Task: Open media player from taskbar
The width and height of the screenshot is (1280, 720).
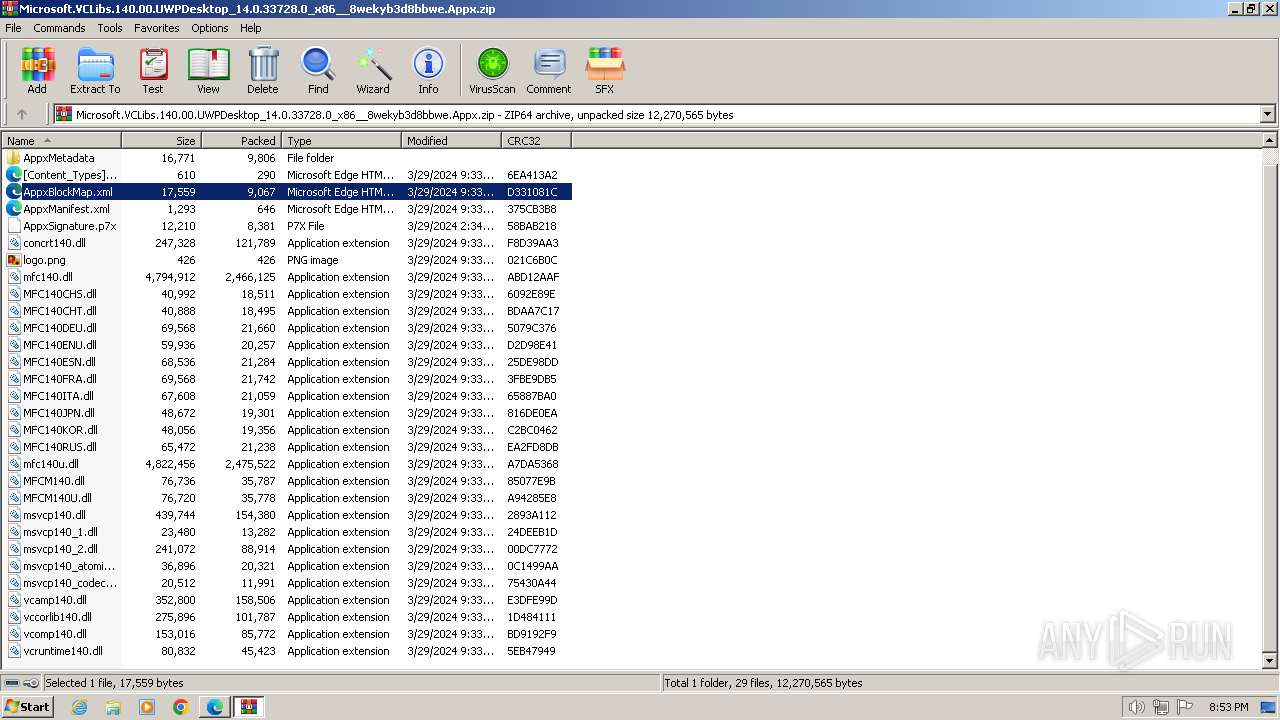Action: tap(147, 707)
